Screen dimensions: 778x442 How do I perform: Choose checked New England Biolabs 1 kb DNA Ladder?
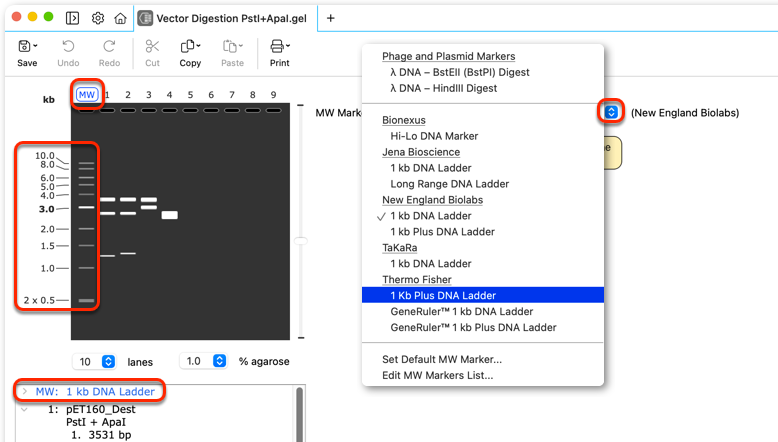click(431, 216)
